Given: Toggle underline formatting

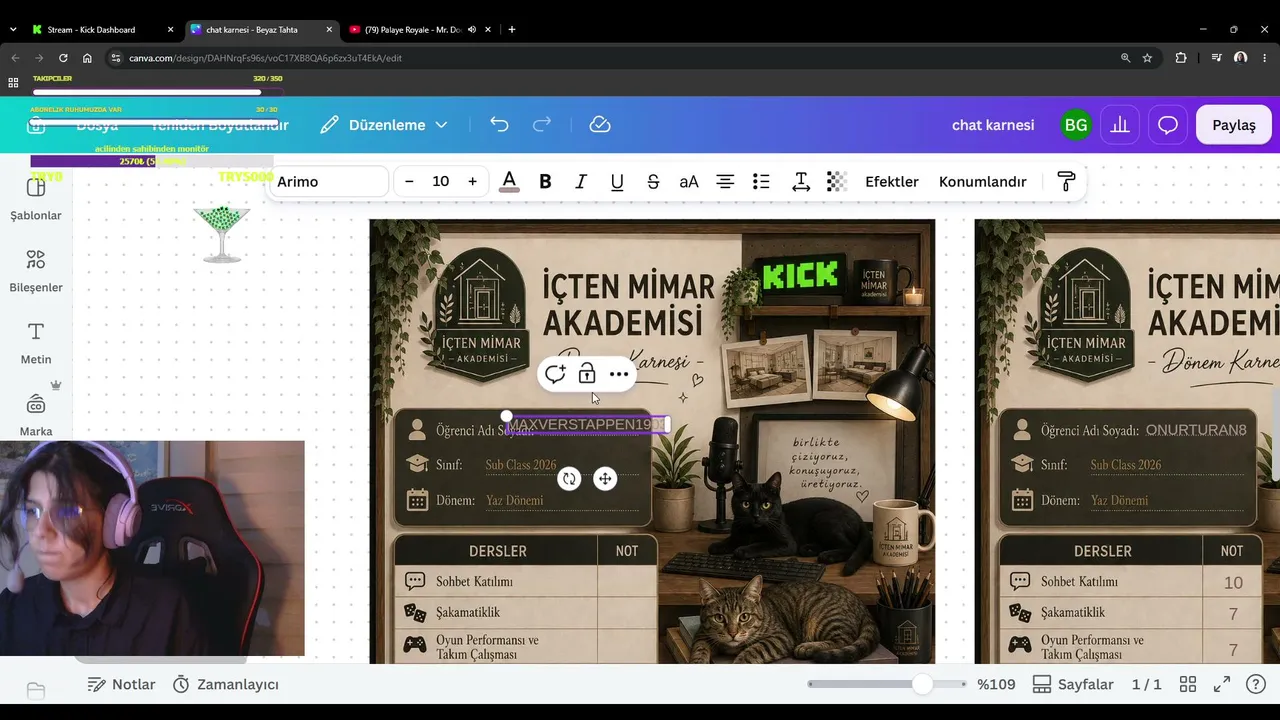Looking at the screenshot, I should 617,181.
